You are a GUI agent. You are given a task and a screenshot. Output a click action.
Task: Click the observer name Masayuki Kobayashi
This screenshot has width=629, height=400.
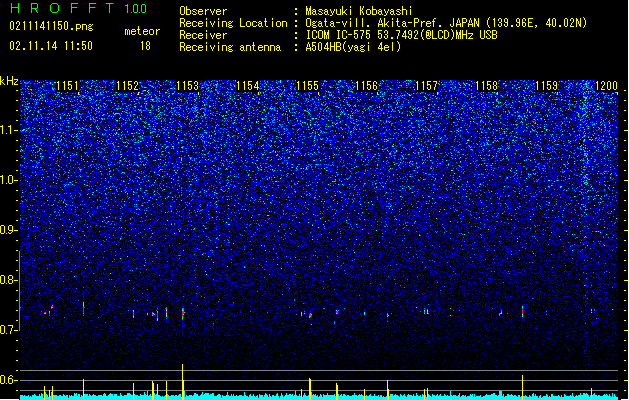point(359,11)
